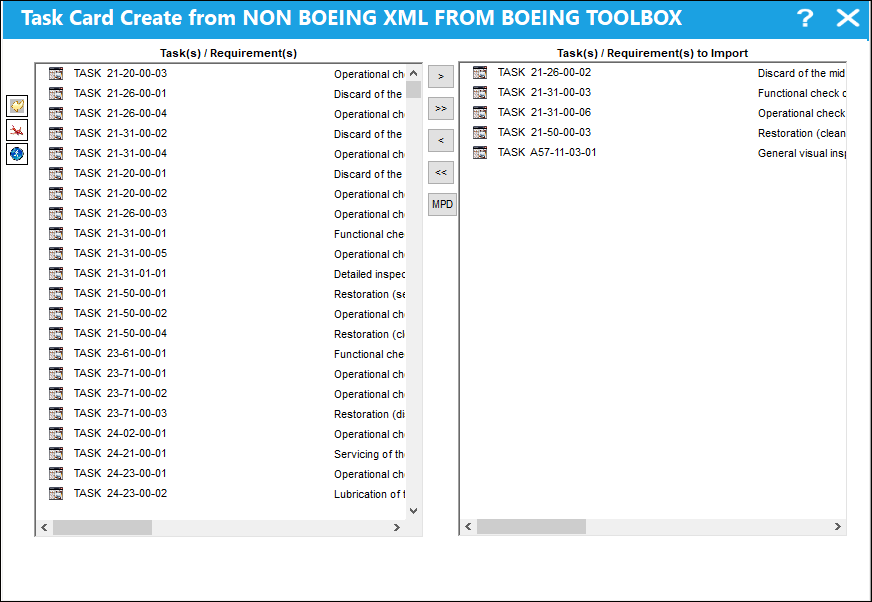
Task: Click up arrow of left list vertical scrollbar
Action: (413, 73)
